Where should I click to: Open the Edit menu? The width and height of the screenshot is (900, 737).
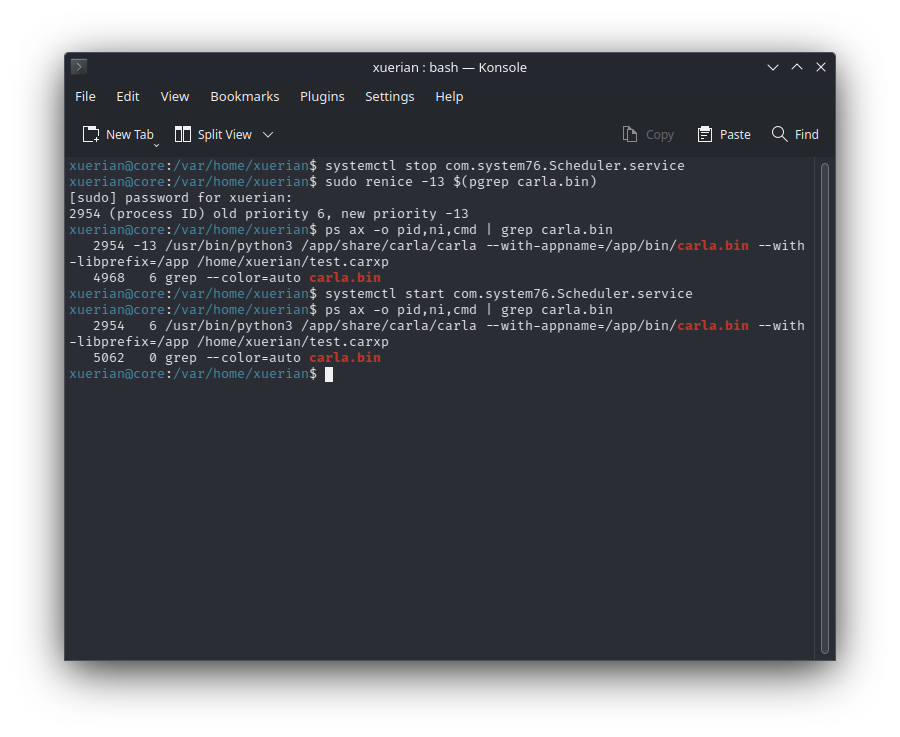click(x=127, y=96)
